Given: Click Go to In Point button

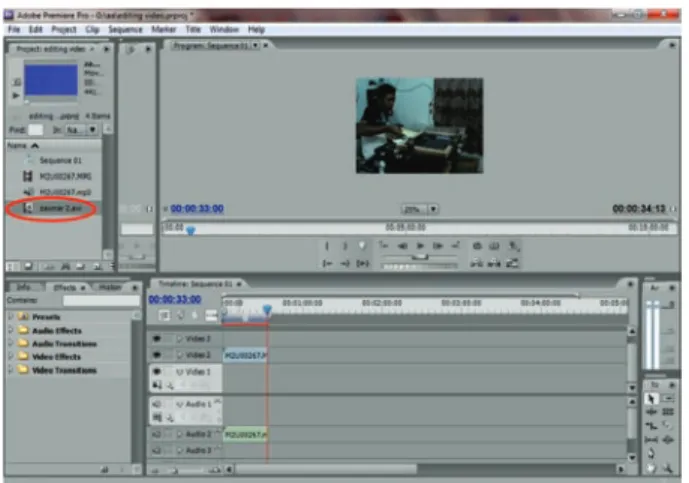Looking at the screenshot, I should click(327, 264).
